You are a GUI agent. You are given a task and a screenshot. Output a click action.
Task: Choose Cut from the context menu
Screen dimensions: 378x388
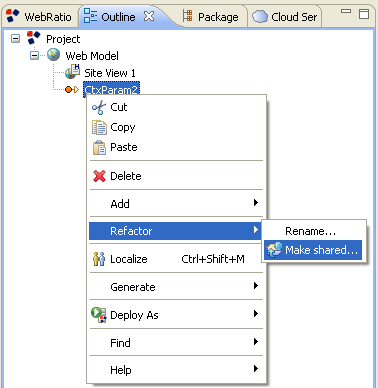tap(176, 107)
